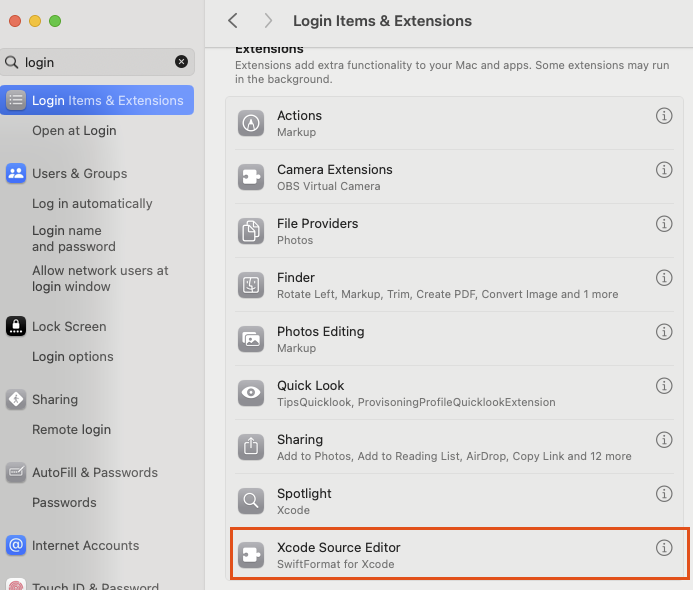Open info for Spotlight extension
The image size is (693, 590).
point(663,493)
